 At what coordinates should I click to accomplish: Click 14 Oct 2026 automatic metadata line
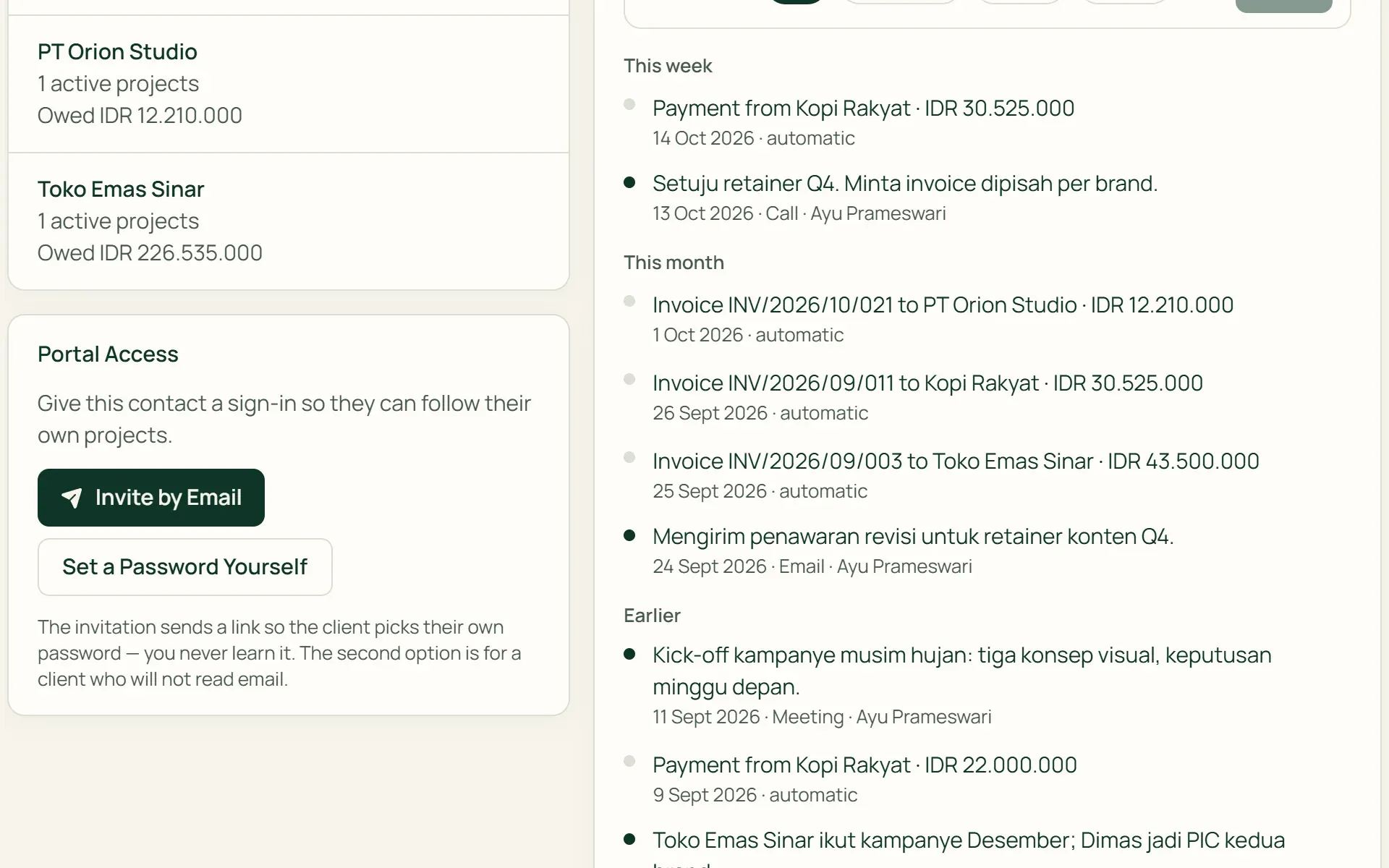click(753, 139)
